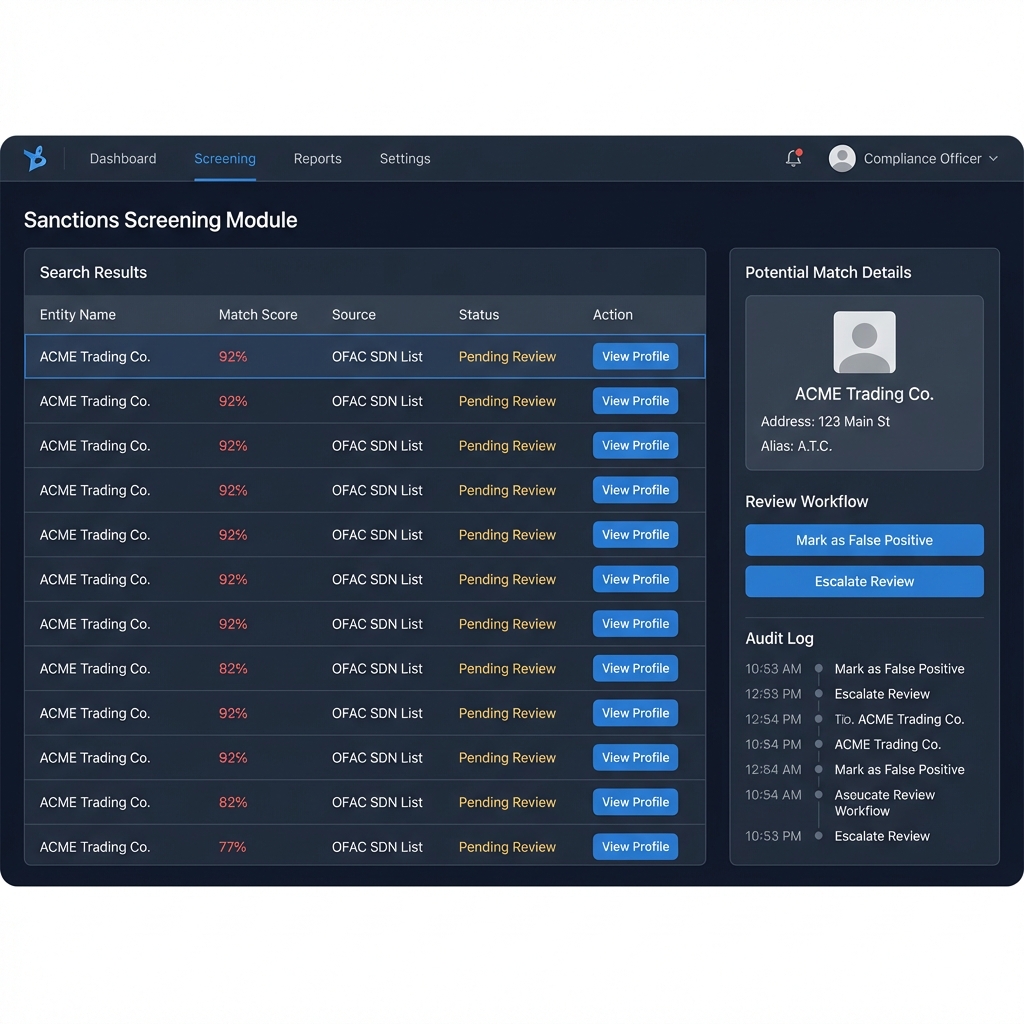
Task: Expand the Compliance Officer account dropdown
Action: tap(992, 158)
